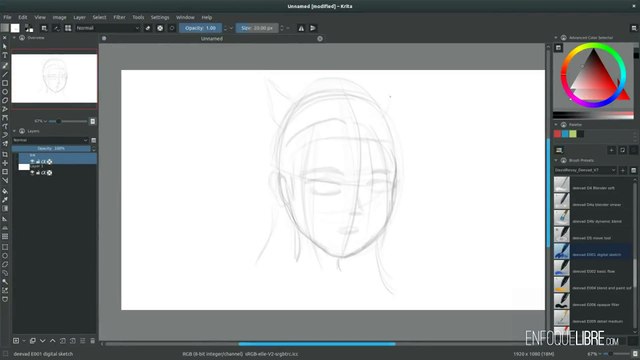Select the Elliptical Selection tool
Image resolution: width=640 pixels, height=360 pixels.
pyautogui.click(x=5, y=256)
